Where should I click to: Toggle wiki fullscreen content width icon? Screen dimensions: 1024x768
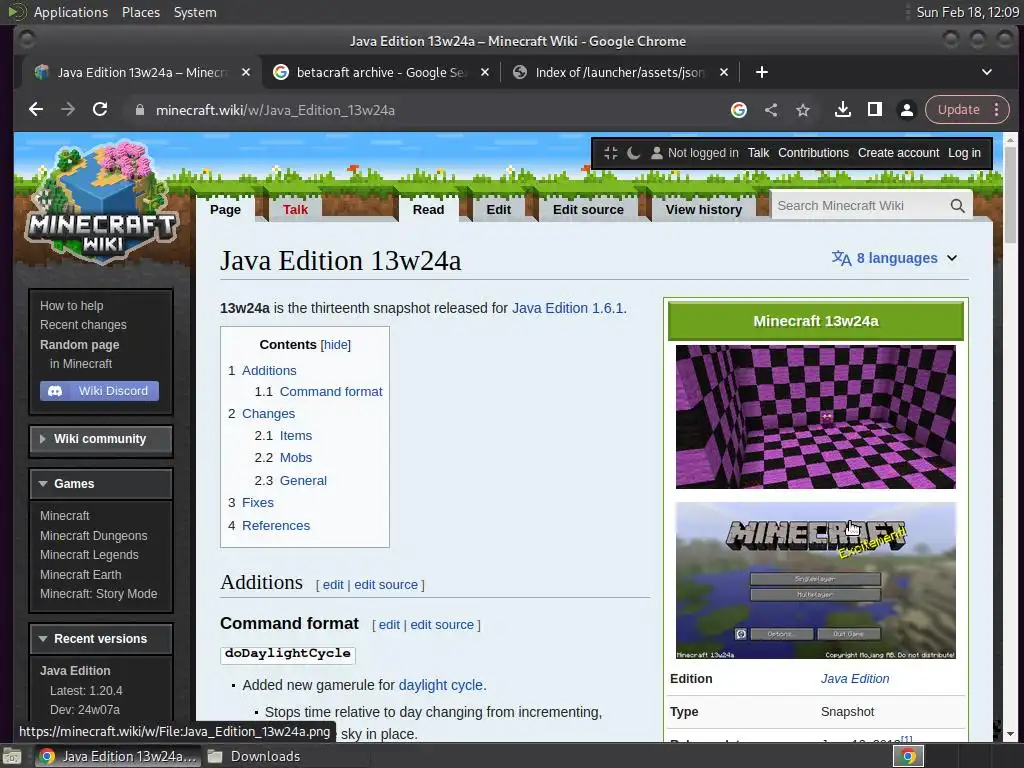tap(611, 153)
